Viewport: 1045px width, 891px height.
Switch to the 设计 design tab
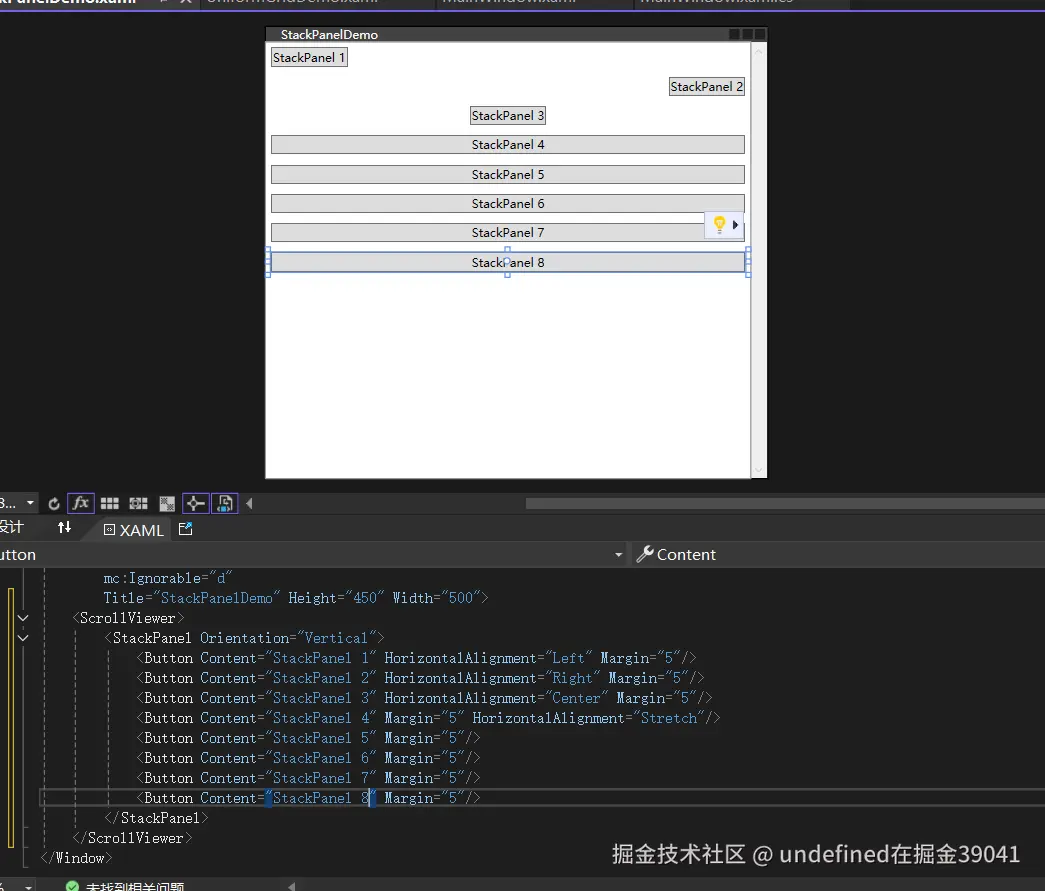point(12,527)
